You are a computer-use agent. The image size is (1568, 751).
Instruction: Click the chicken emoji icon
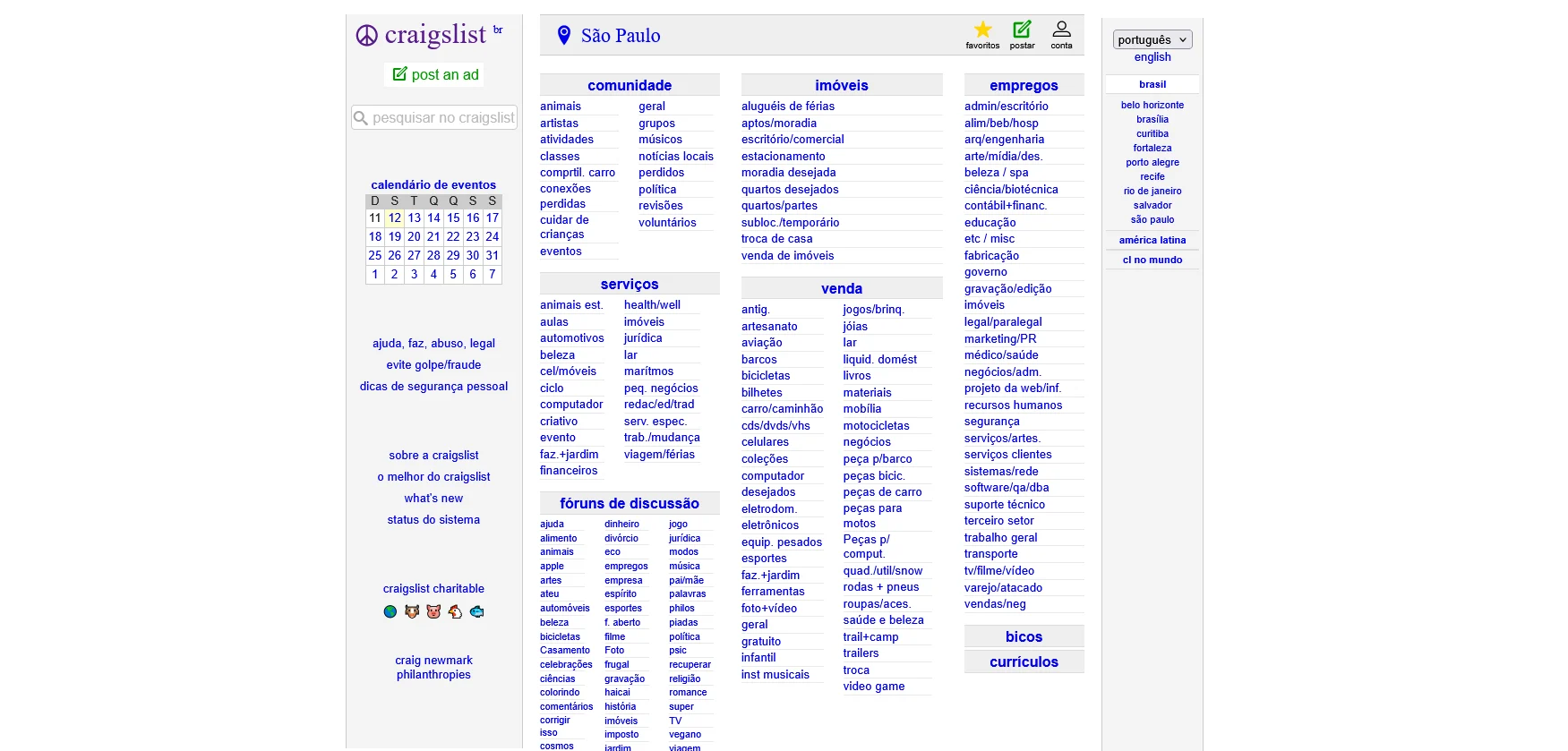455,612
